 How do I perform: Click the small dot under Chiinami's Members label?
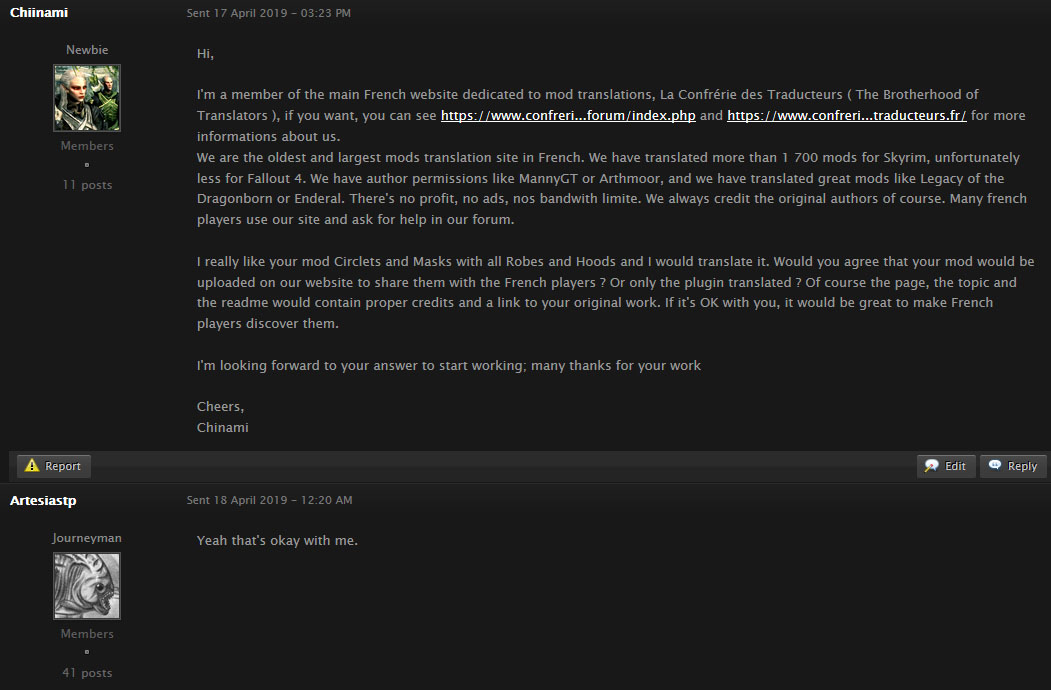pyautogui.click(x=87, y=164)
